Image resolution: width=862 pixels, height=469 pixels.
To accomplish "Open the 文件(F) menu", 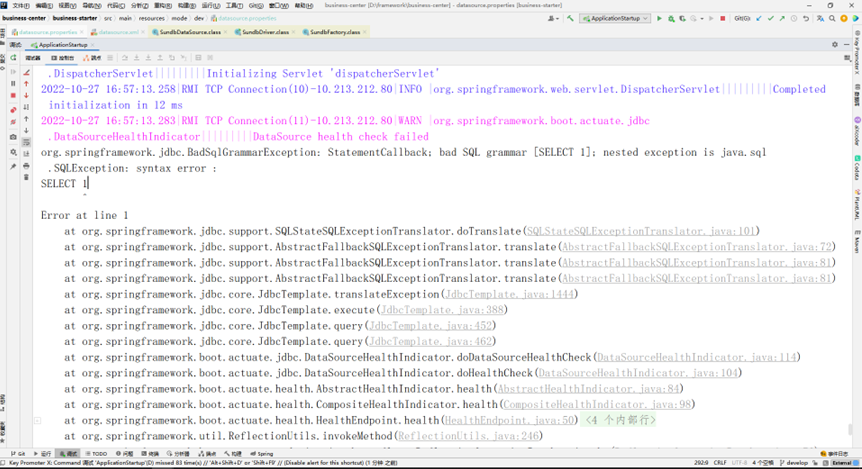I will (x=20, y=5).
